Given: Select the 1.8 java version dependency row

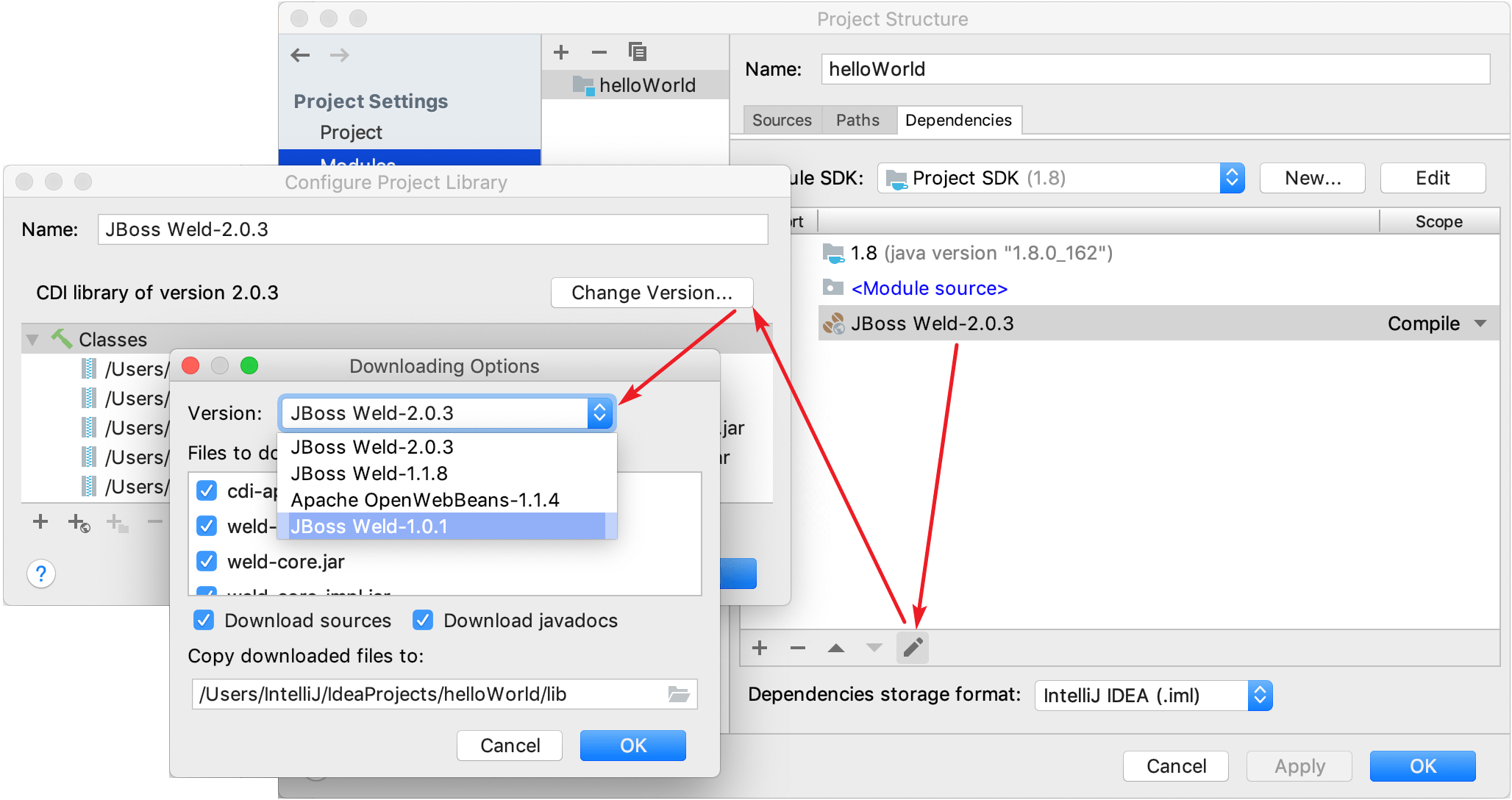Looking at the screenshot, I should (x=1158, y=253).
